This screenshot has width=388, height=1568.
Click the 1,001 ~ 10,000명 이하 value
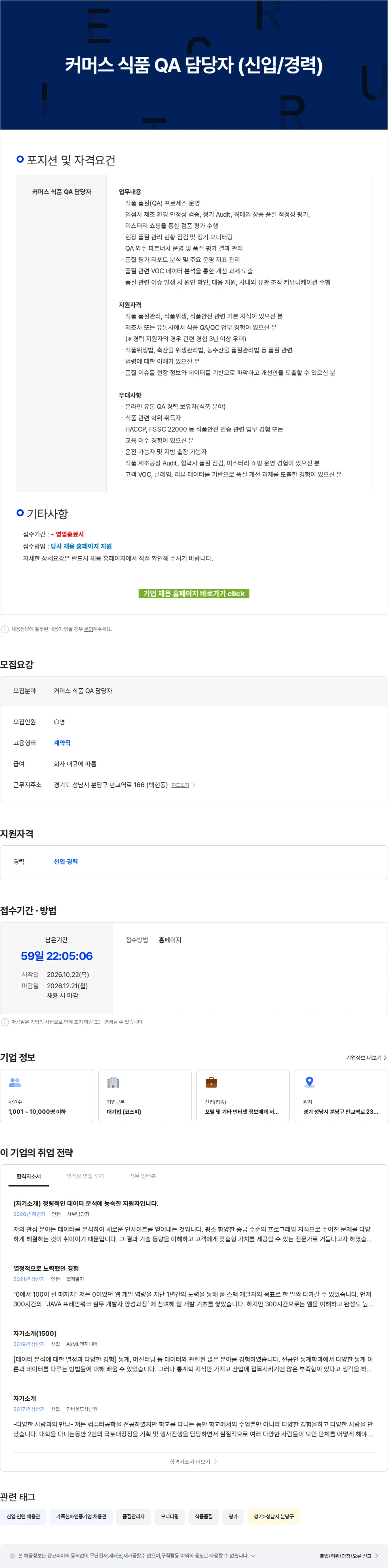(37, 1112)
